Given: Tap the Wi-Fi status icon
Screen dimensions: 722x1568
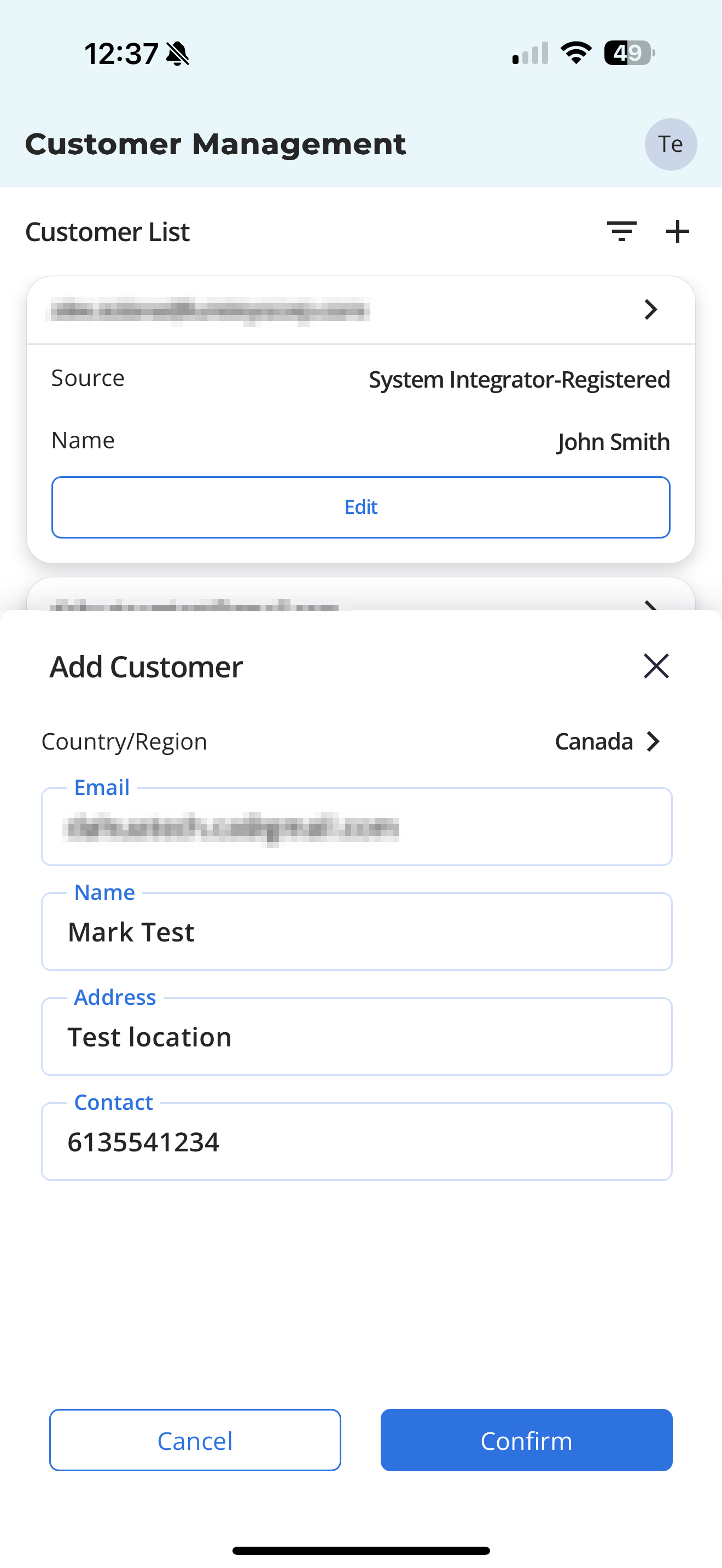Looking at the screenshot, I should click(575, 53).
